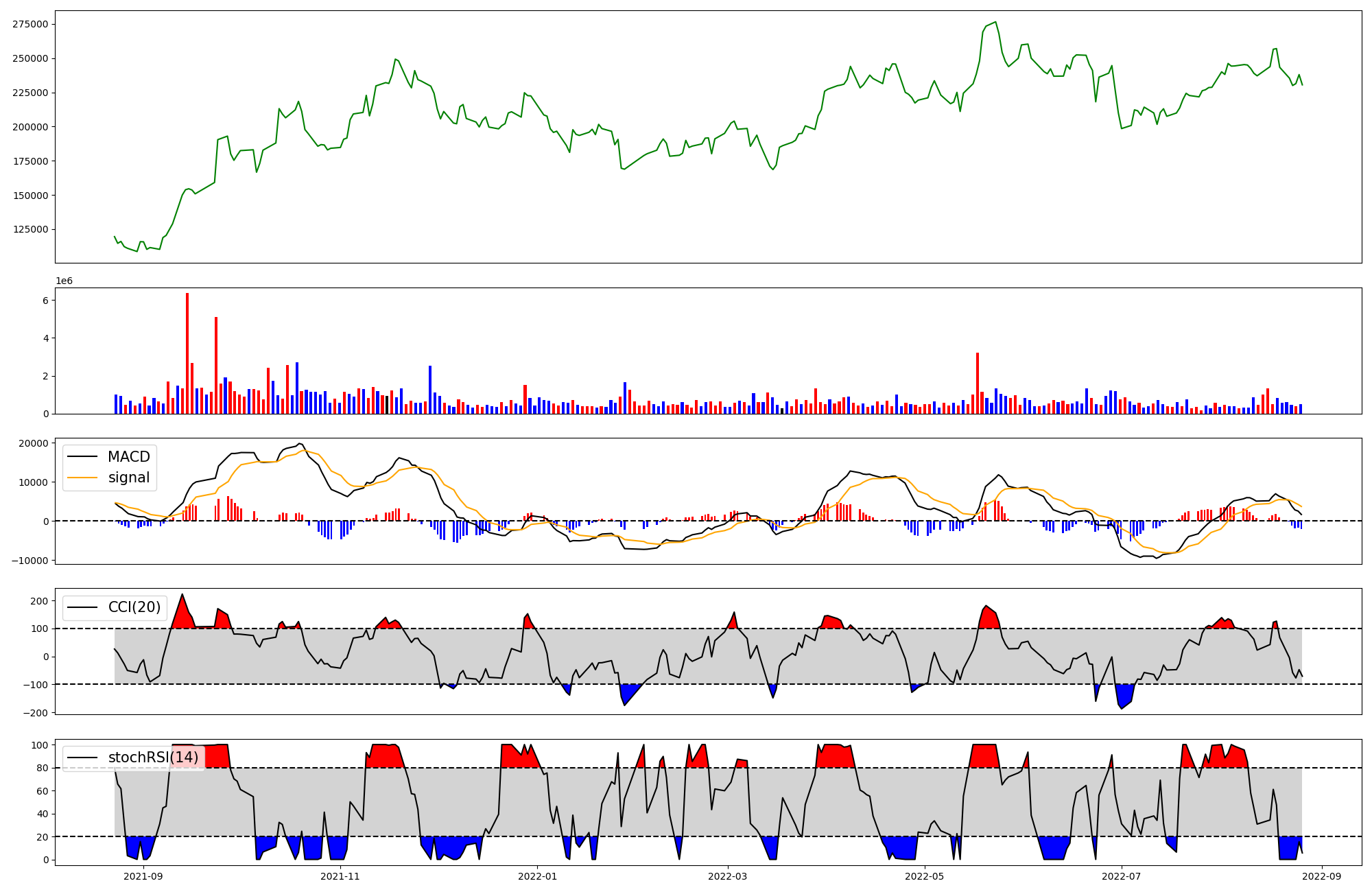Click the -200 tick on CCI axis
The height and width of the screenshot is (892, 1372).
coord(36,713)
